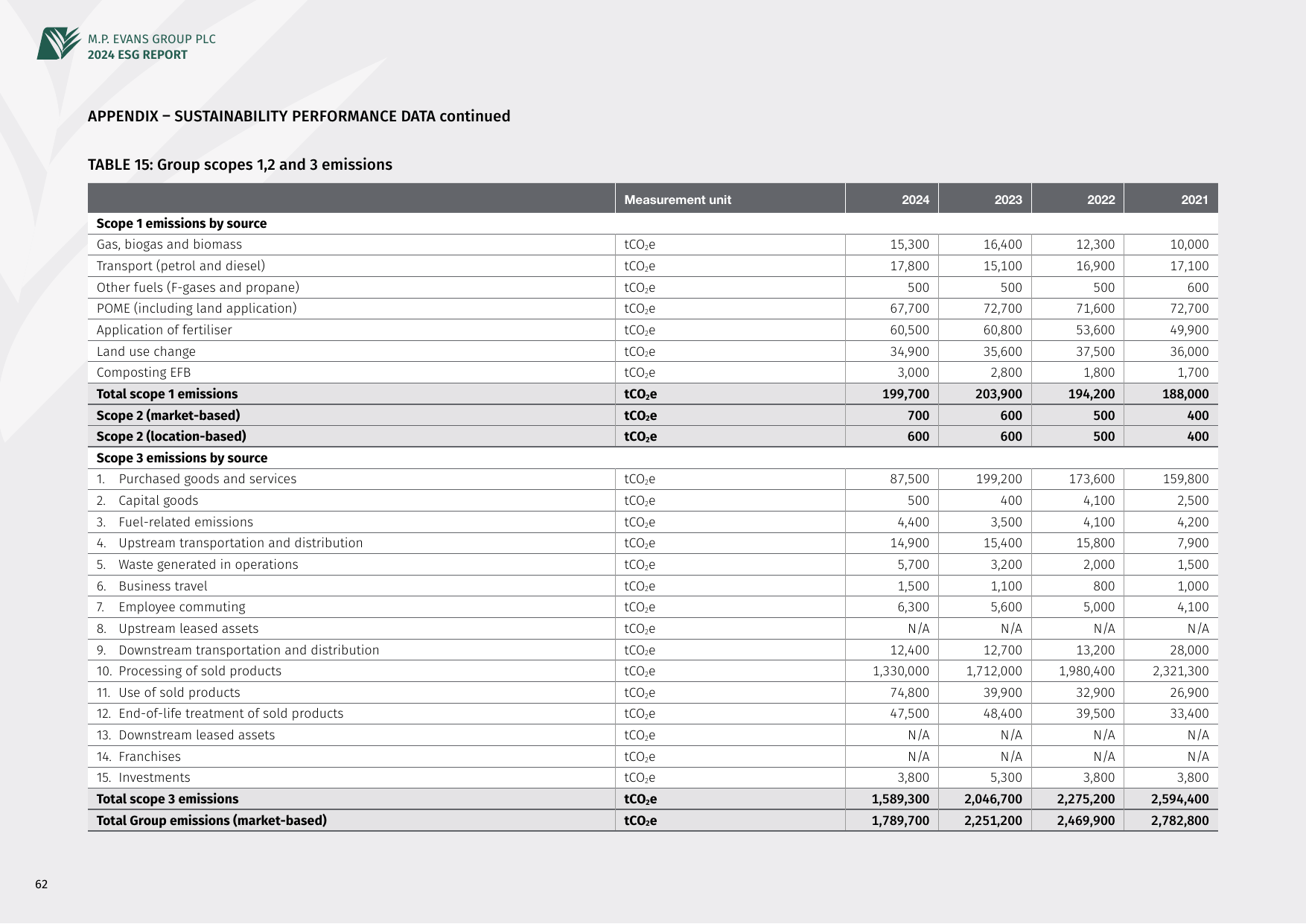Click the 'Scope 3 emissions by source' subheading

[182, 458]
